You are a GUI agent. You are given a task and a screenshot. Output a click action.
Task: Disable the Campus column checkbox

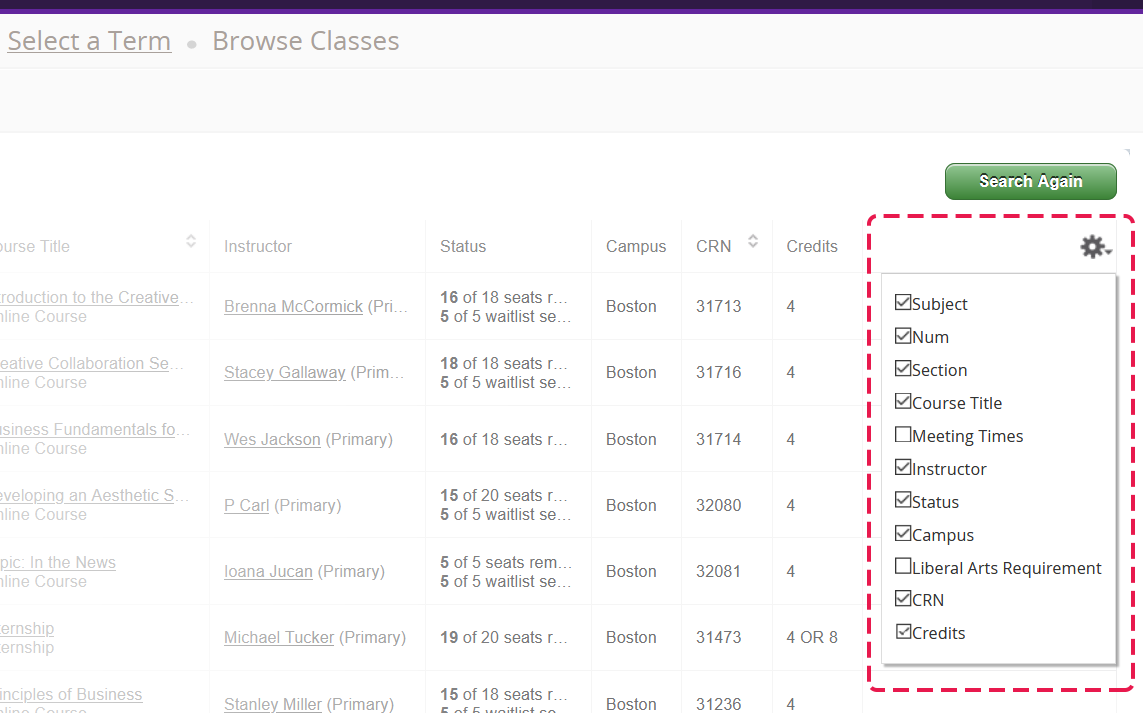(903, 534)
